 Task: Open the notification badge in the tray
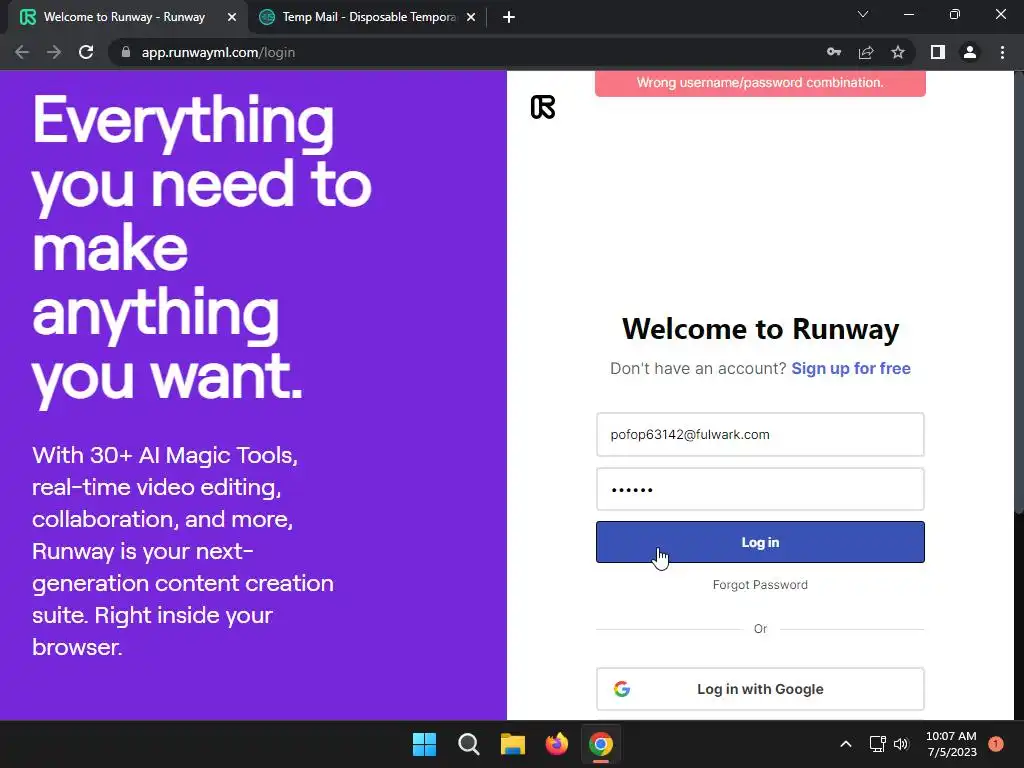(x=996, y=744)
